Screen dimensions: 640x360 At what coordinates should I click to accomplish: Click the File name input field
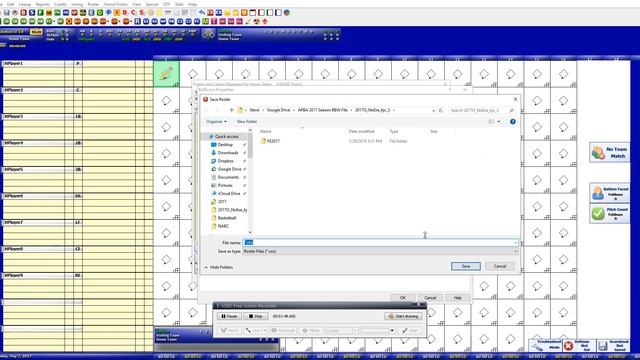pos(380,242)
